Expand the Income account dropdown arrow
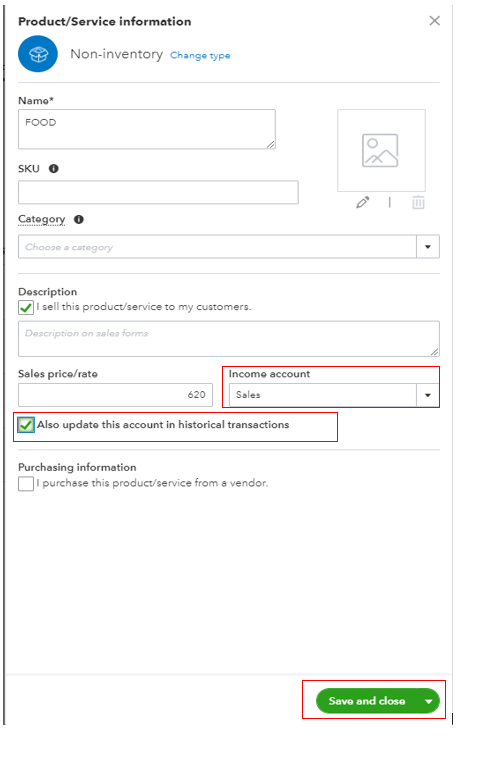Screen dimensions: 479x767 click(x=428, y=395)
